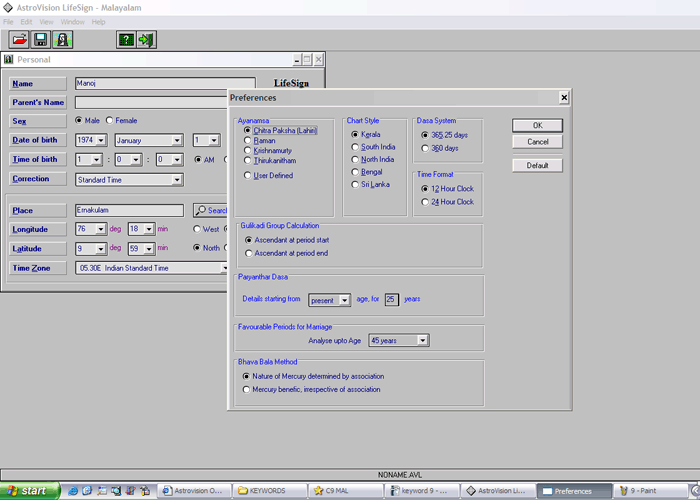Choose 24 Hour Clock format

click(x=447, y=202)
